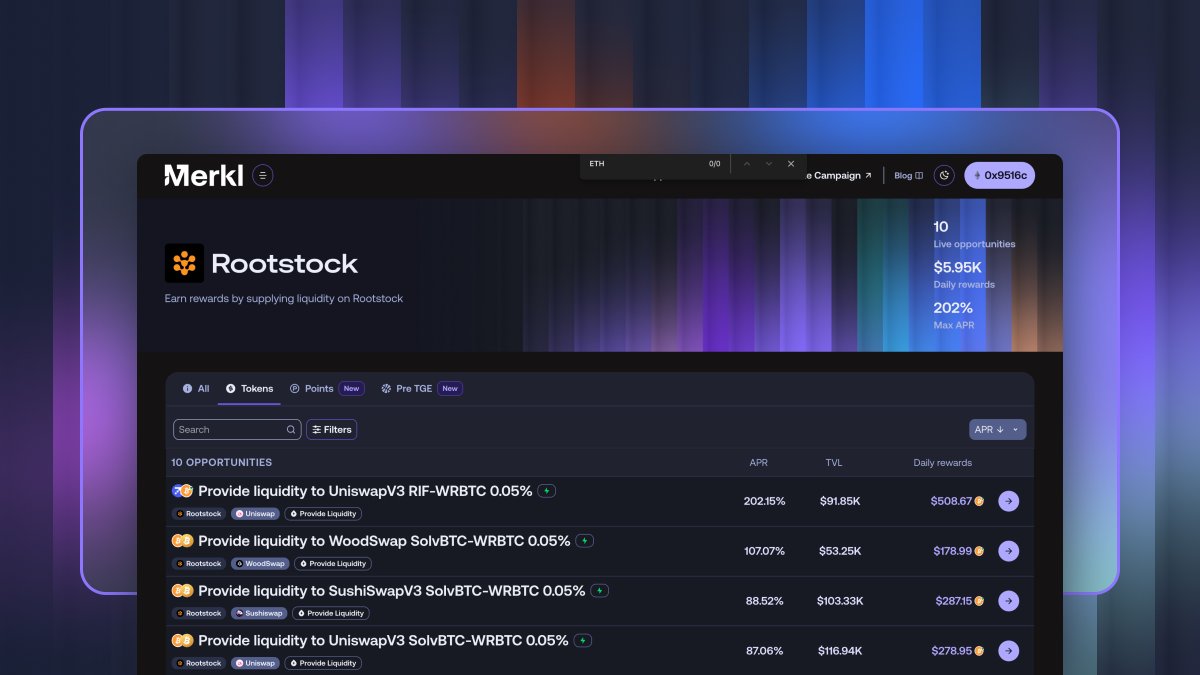Click the 87.06% APR value
Image resolution: width=1200 pixels, height=675 pixels.
click(765, 651)
